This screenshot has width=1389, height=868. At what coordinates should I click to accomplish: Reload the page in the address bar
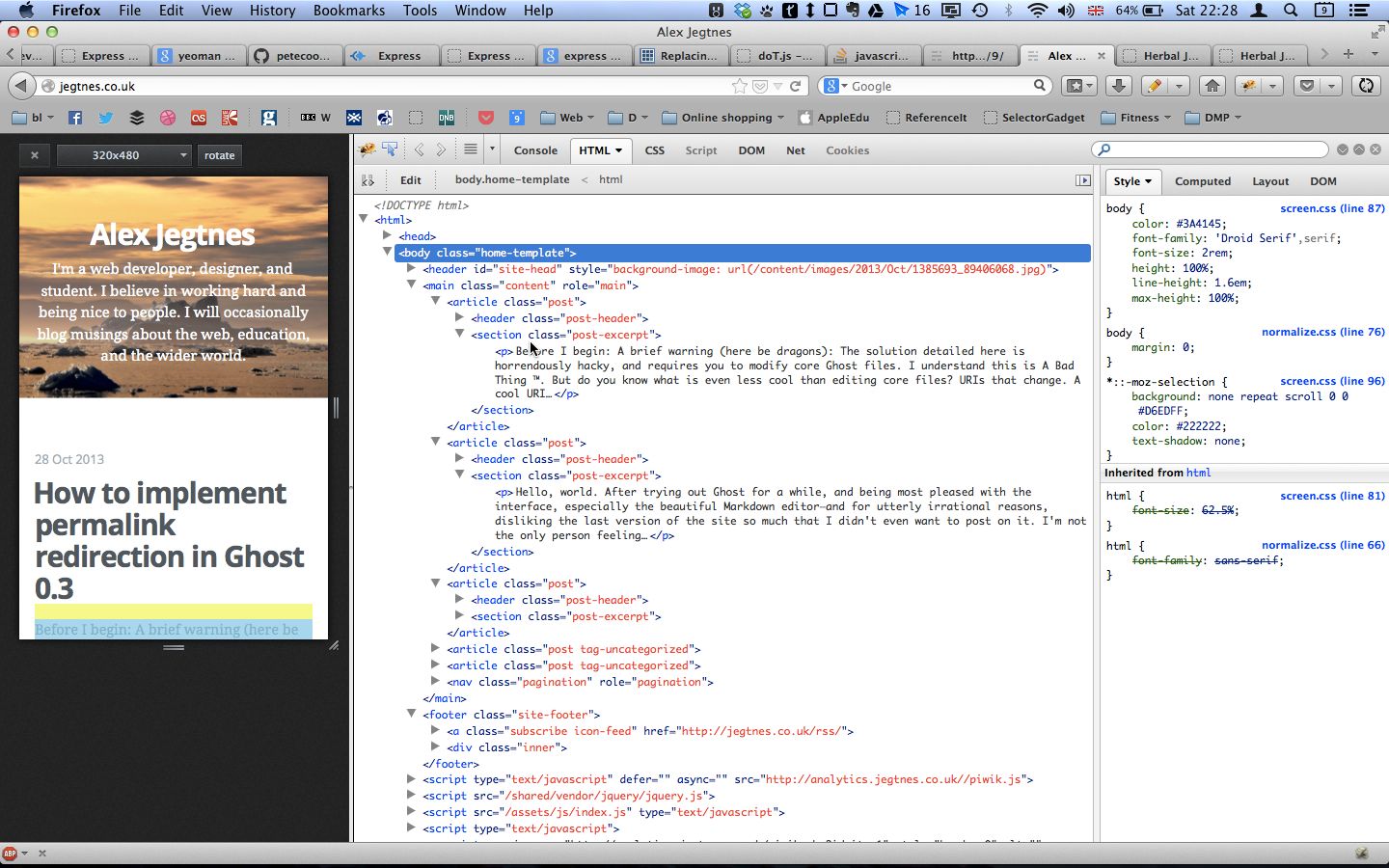796,86
